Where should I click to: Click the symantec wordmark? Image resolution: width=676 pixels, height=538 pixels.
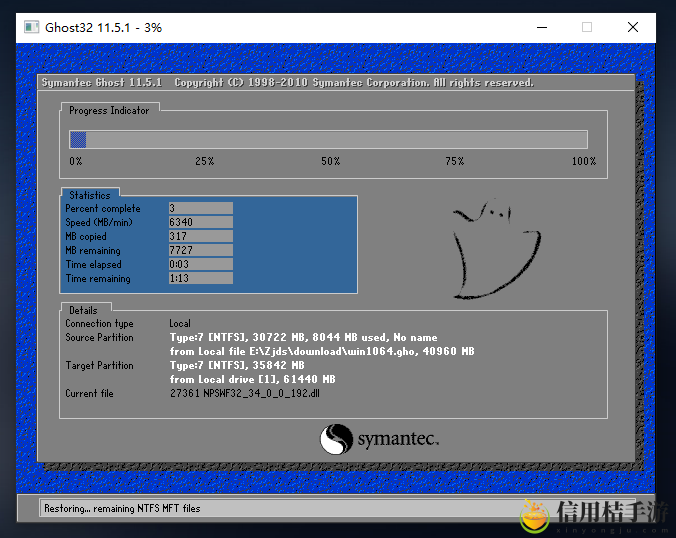[398, 439]
